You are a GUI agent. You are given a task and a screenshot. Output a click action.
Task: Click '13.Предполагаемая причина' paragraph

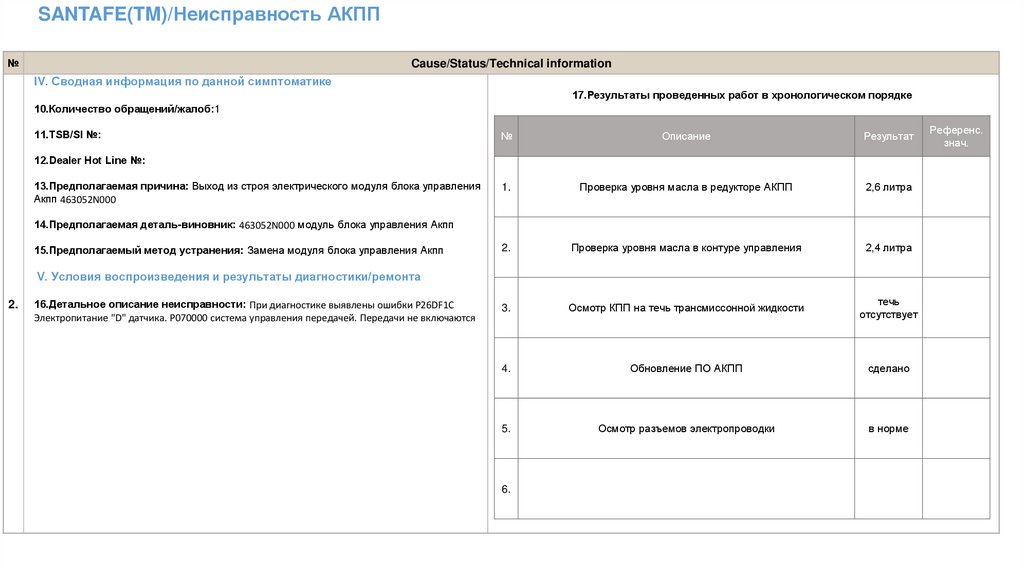click(x=257, y=193)
